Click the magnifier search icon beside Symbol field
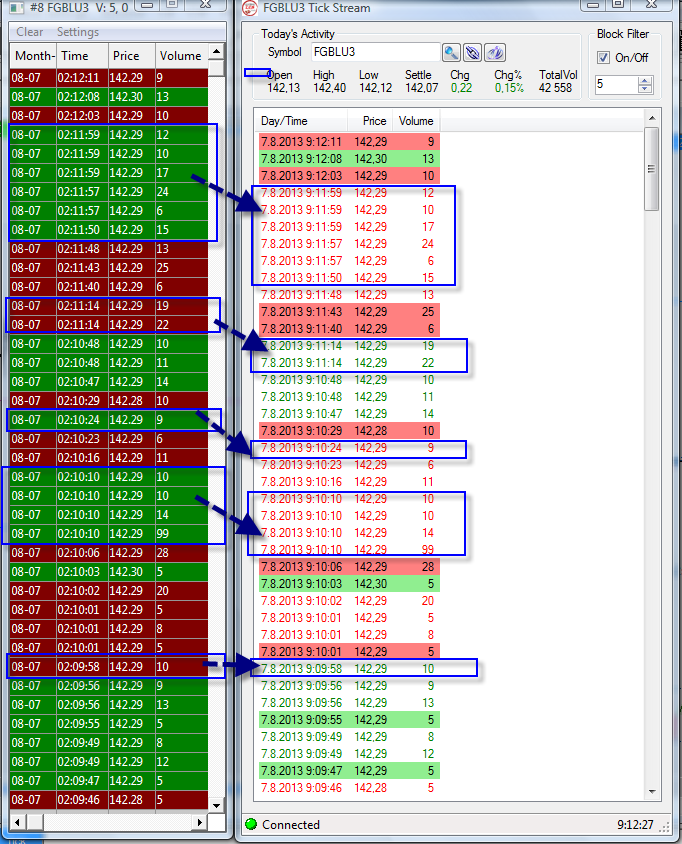This screenshot has width=682, height=844. [x=451, y=53]
